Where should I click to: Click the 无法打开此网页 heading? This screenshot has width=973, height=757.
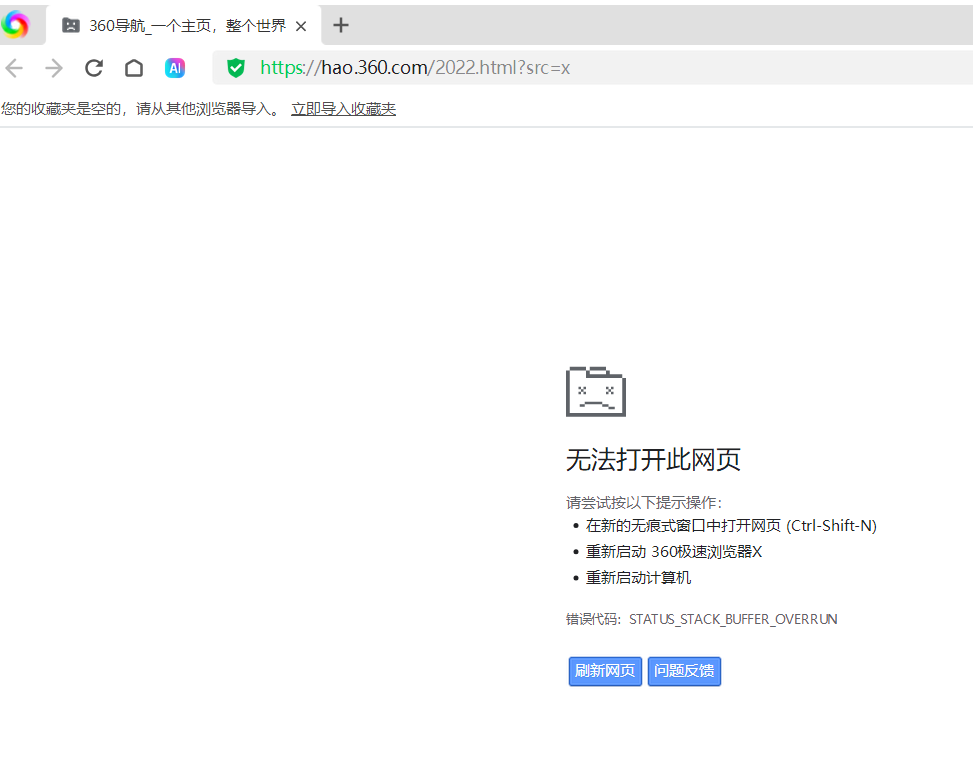tap(653, 460)
